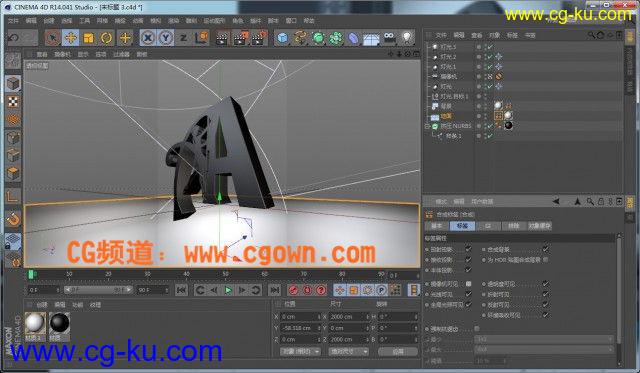The width and height of the screenshot is (640, 373).
Task: Toggle the 投射投影 checkbox
Action: pos(469,249)
